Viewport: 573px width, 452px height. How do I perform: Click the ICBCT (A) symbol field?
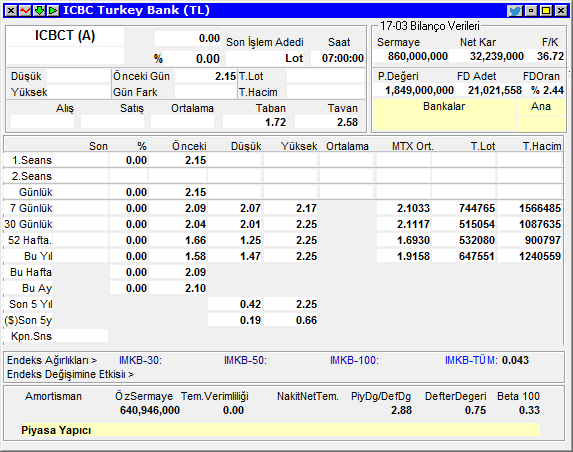coord(65,36)
